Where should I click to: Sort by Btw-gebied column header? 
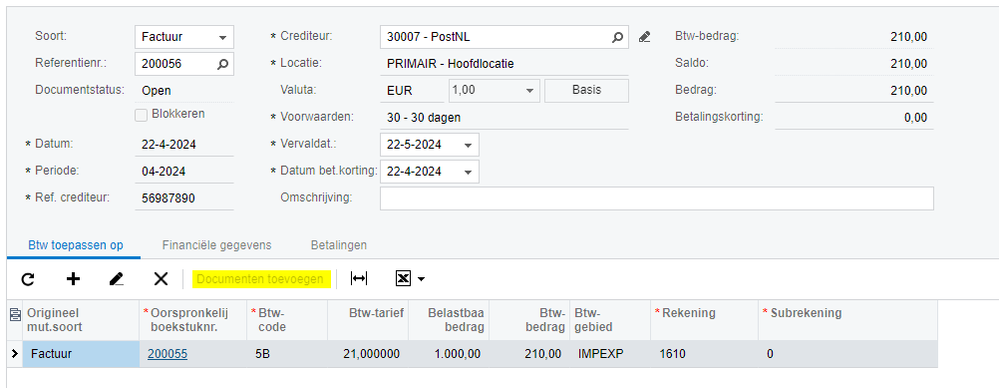(610, 320)
